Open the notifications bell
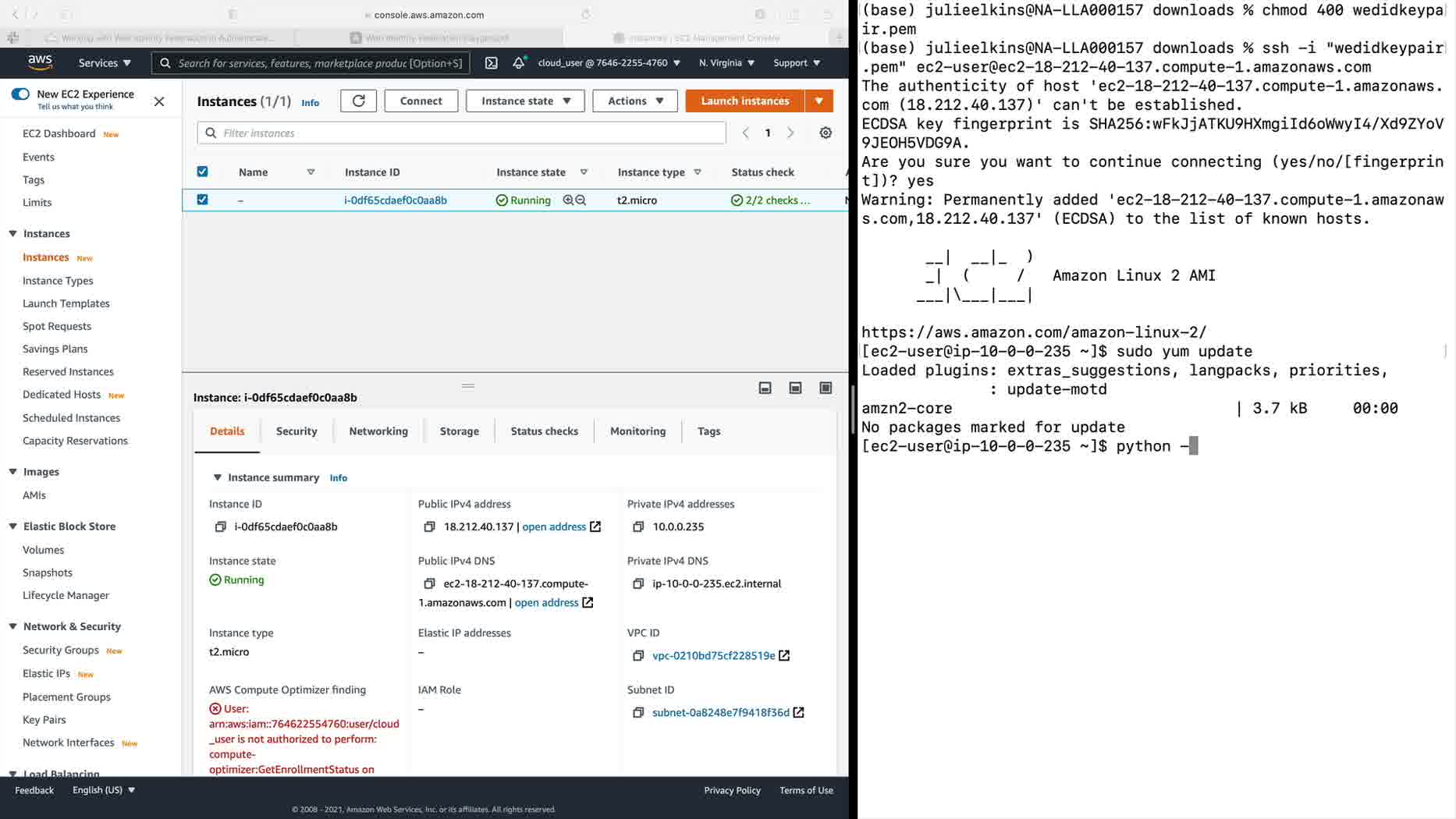 click(x=519, y=63)
